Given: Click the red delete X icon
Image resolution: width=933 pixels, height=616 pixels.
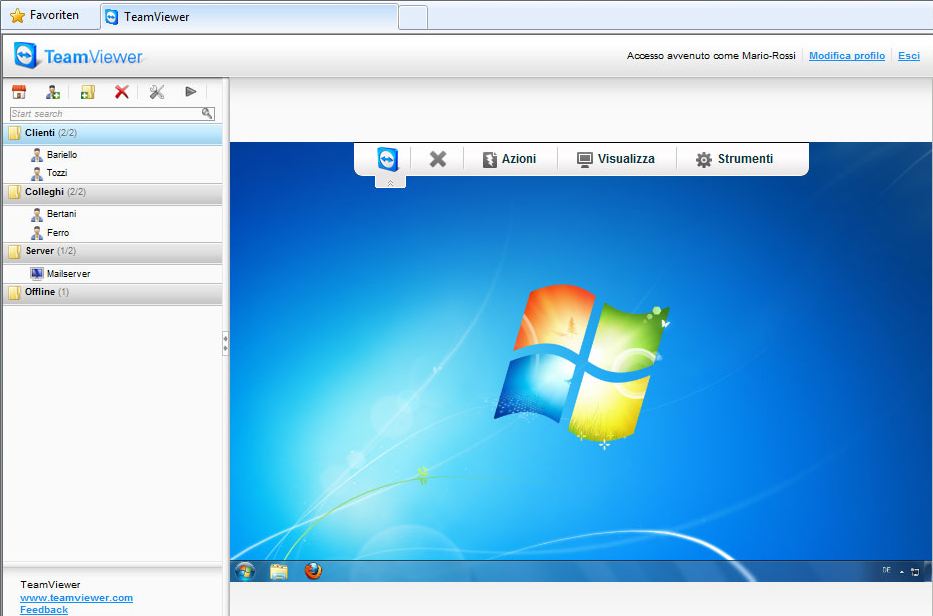Looking at the screenshot, I should 122,92.
